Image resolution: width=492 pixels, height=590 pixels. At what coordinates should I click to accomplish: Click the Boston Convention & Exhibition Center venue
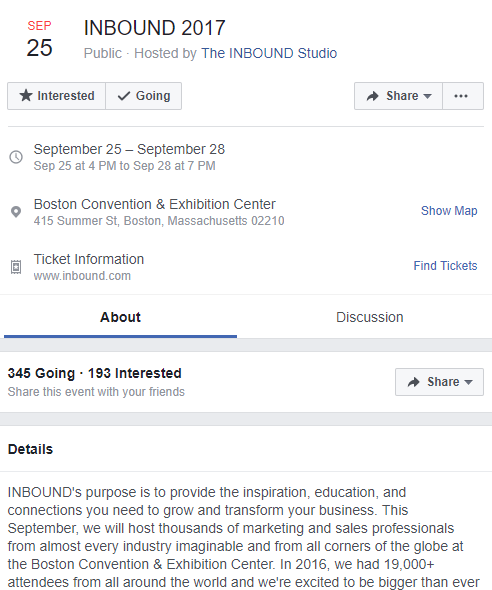(x=155, y=204)
